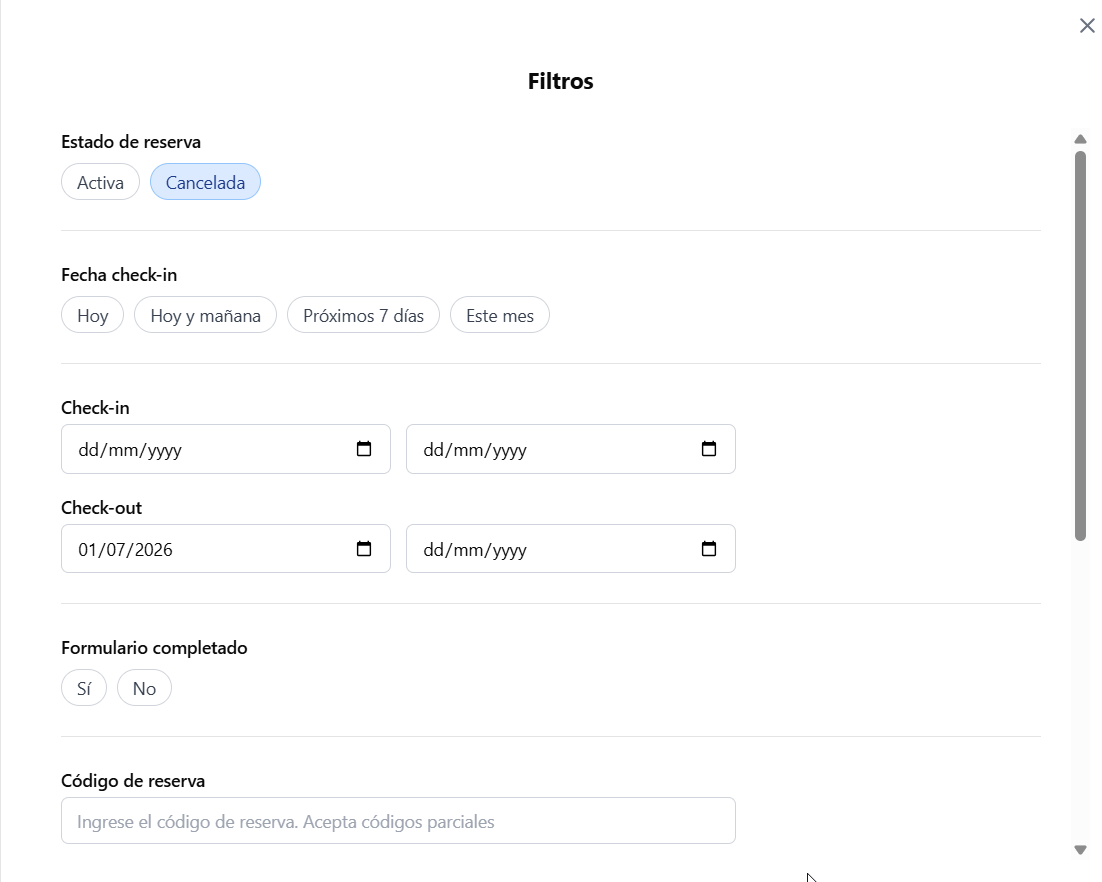The height and width of the screenshot is (882, 1102).
Task: Click the Check-in end date field
Action: [x=571, y=449]
